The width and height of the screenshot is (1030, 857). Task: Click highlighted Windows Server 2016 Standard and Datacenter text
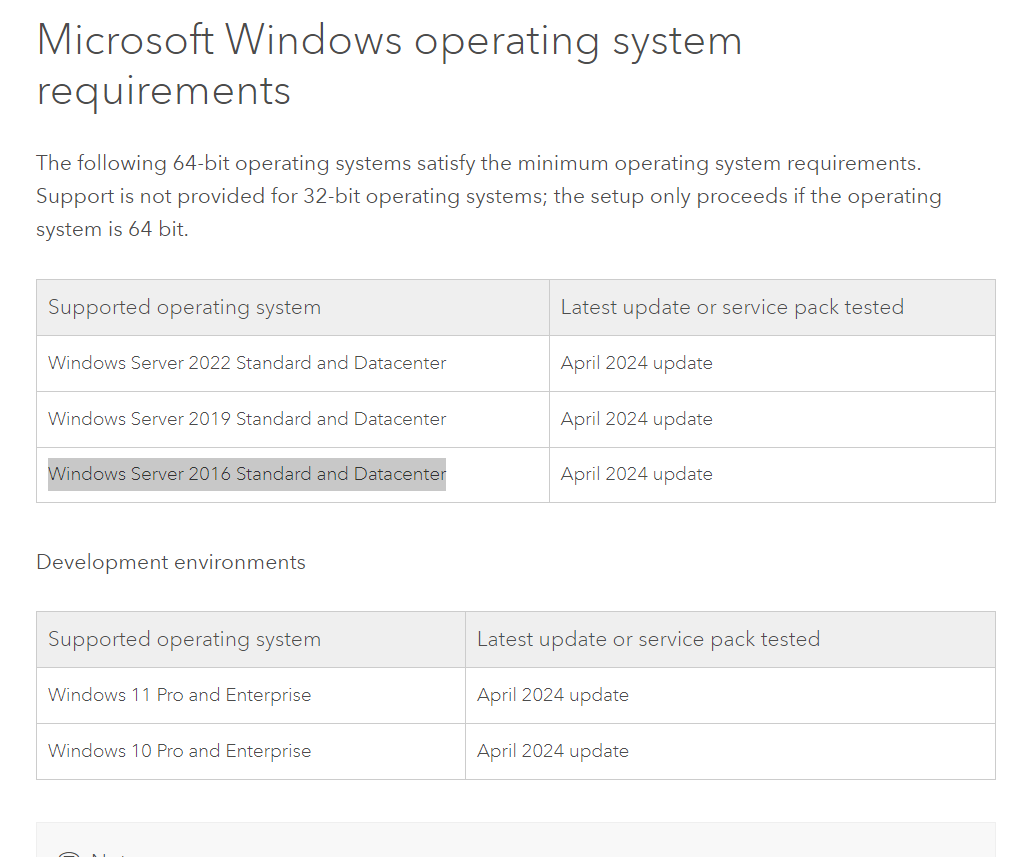click(x=247, y=474)
